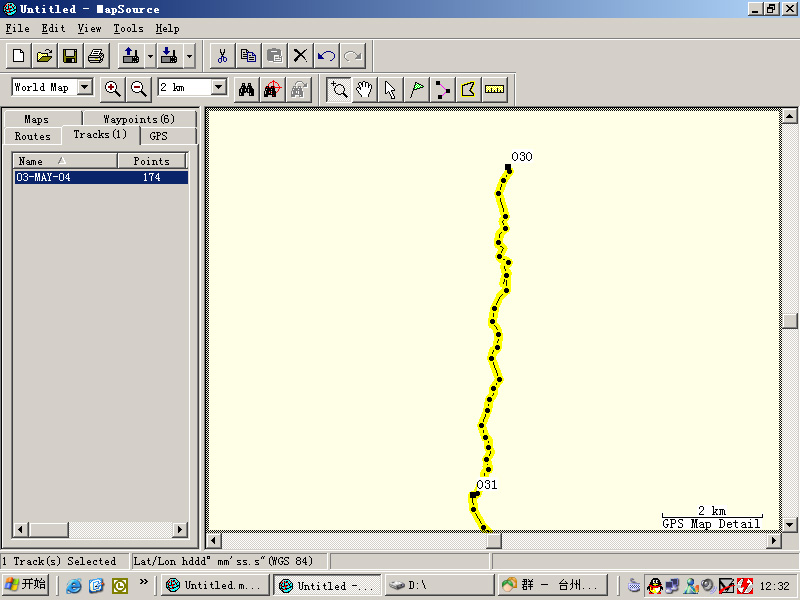Select the Map tool
Image resolution: width=800 pixels, height=600 pixels.
coord(469,89)
